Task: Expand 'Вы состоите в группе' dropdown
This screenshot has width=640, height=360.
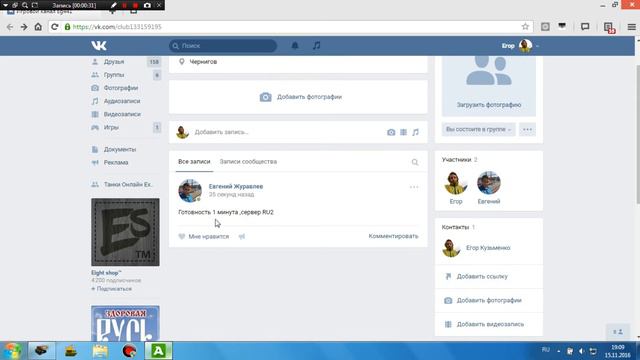Action: pos(478,129)
